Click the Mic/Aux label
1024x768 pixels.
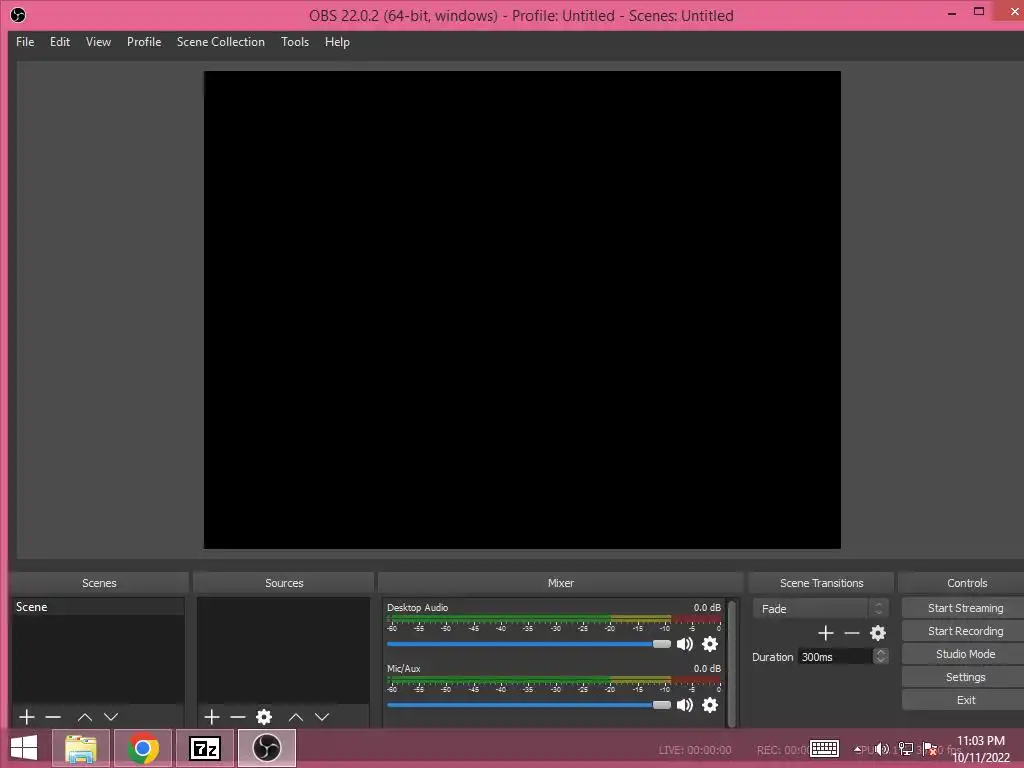point(404,669)
